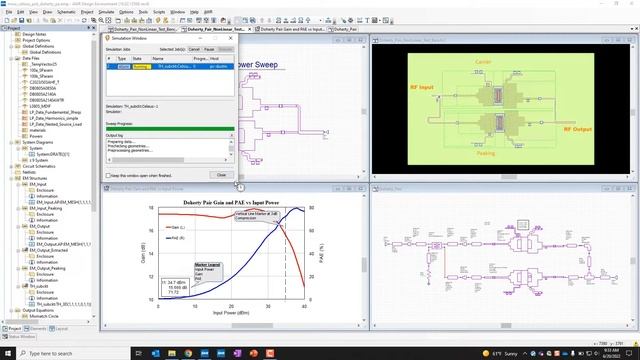Switch to Elements tab at panel bottom

click(35, 329)
